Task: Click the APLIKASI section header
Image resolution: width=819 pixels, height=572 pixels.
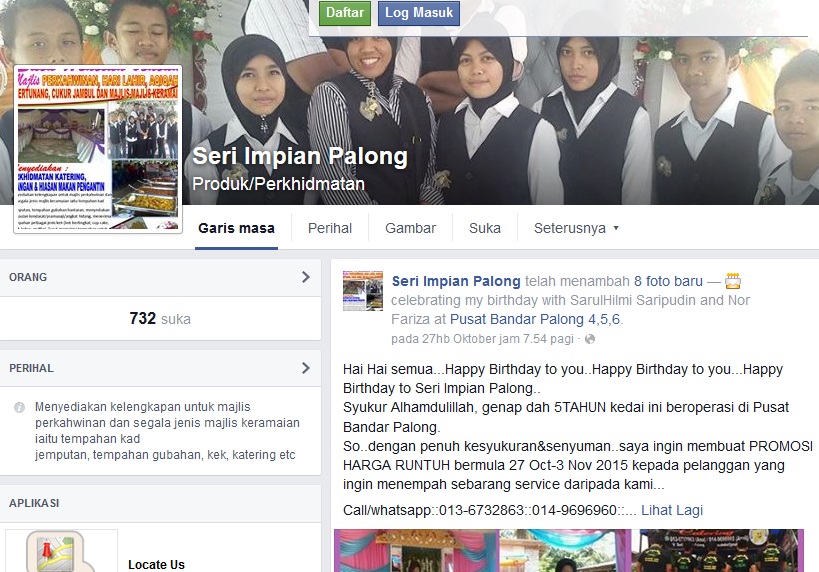Action: coord(160,504)
